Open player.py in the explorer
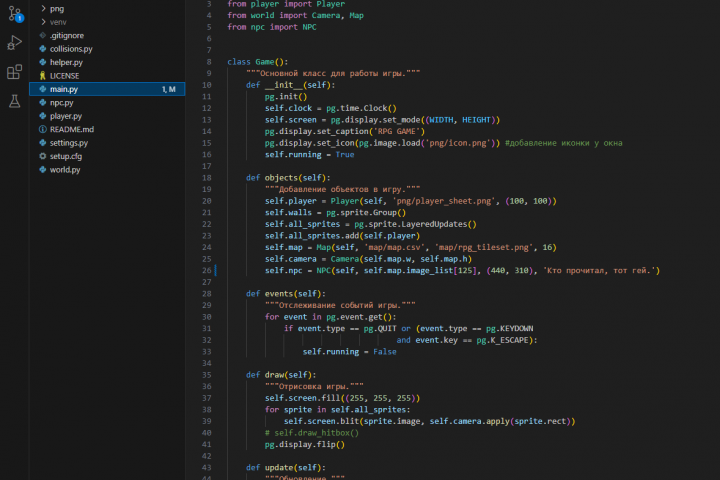 coord(66,116)
